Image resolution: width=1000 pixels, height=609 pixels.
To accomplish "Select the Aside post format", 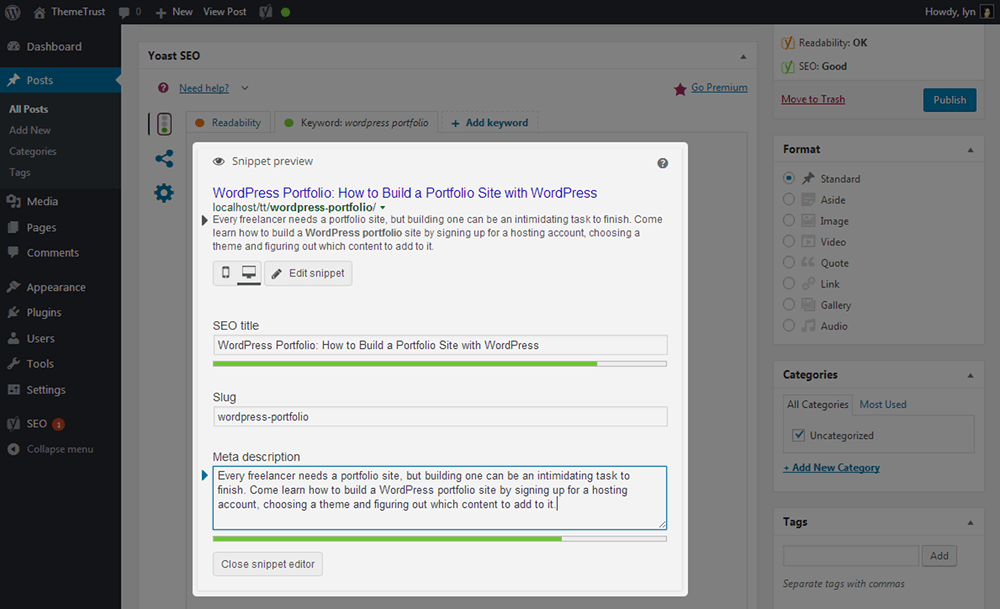I will (x=789, y=200).
